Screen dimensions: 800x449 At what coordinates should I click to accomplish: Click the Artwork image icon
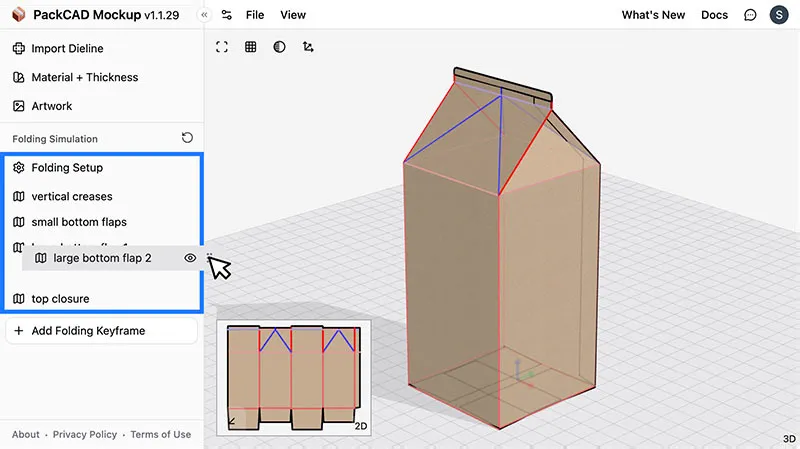click(x=19, y=106)
